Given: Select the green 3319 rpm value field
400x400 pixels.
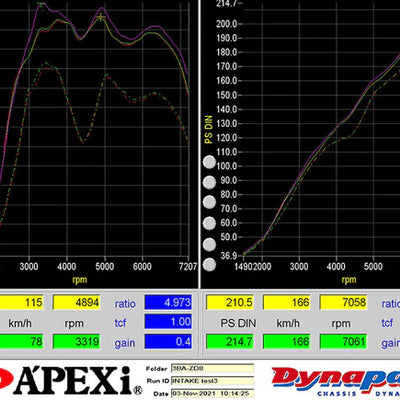Looking at the screenshot, I should coord(77,341).
